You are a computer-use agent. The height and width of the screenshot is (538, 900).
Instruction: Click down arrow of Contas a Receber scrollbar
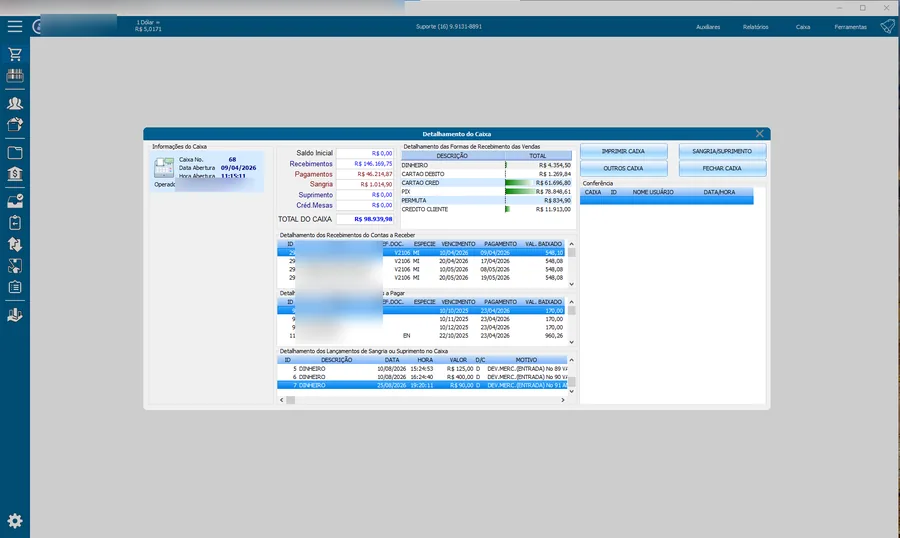[x=571, y=284]
